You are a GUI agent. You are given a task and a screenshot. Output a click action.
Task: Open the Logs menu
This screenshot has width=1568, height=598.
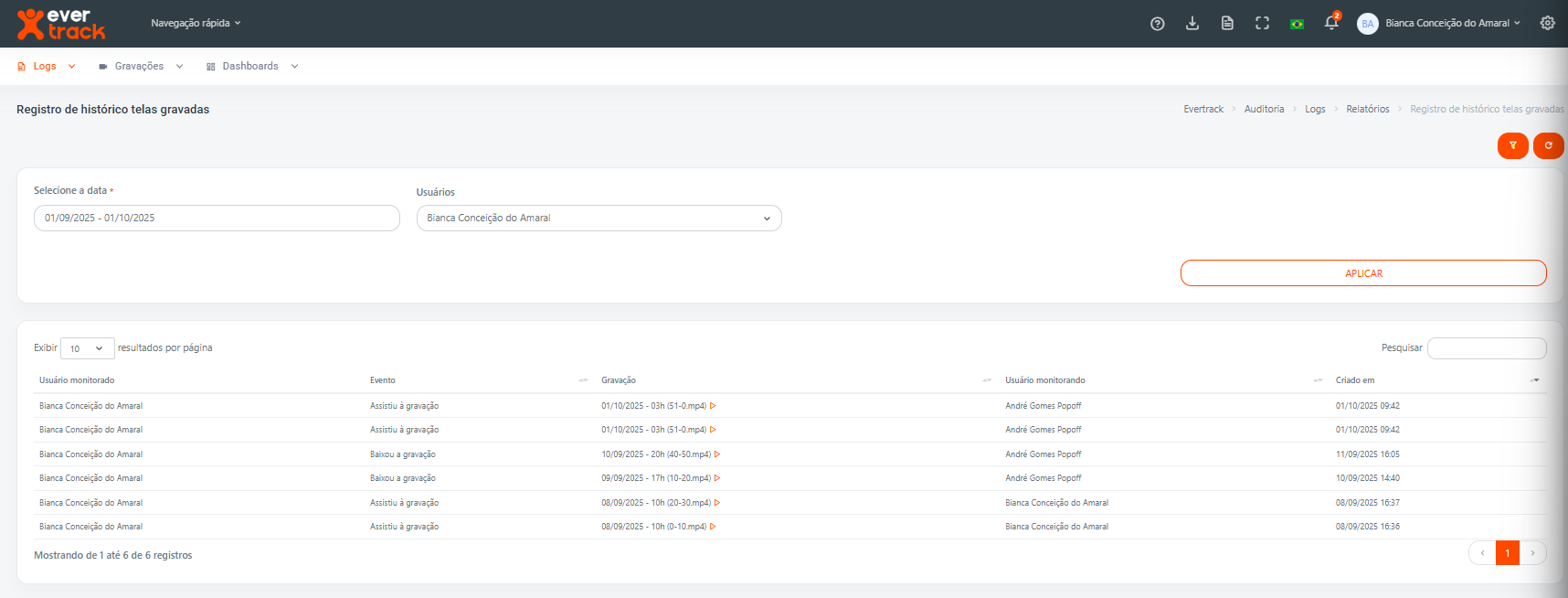pyautogui.click(x=46, y=67)
